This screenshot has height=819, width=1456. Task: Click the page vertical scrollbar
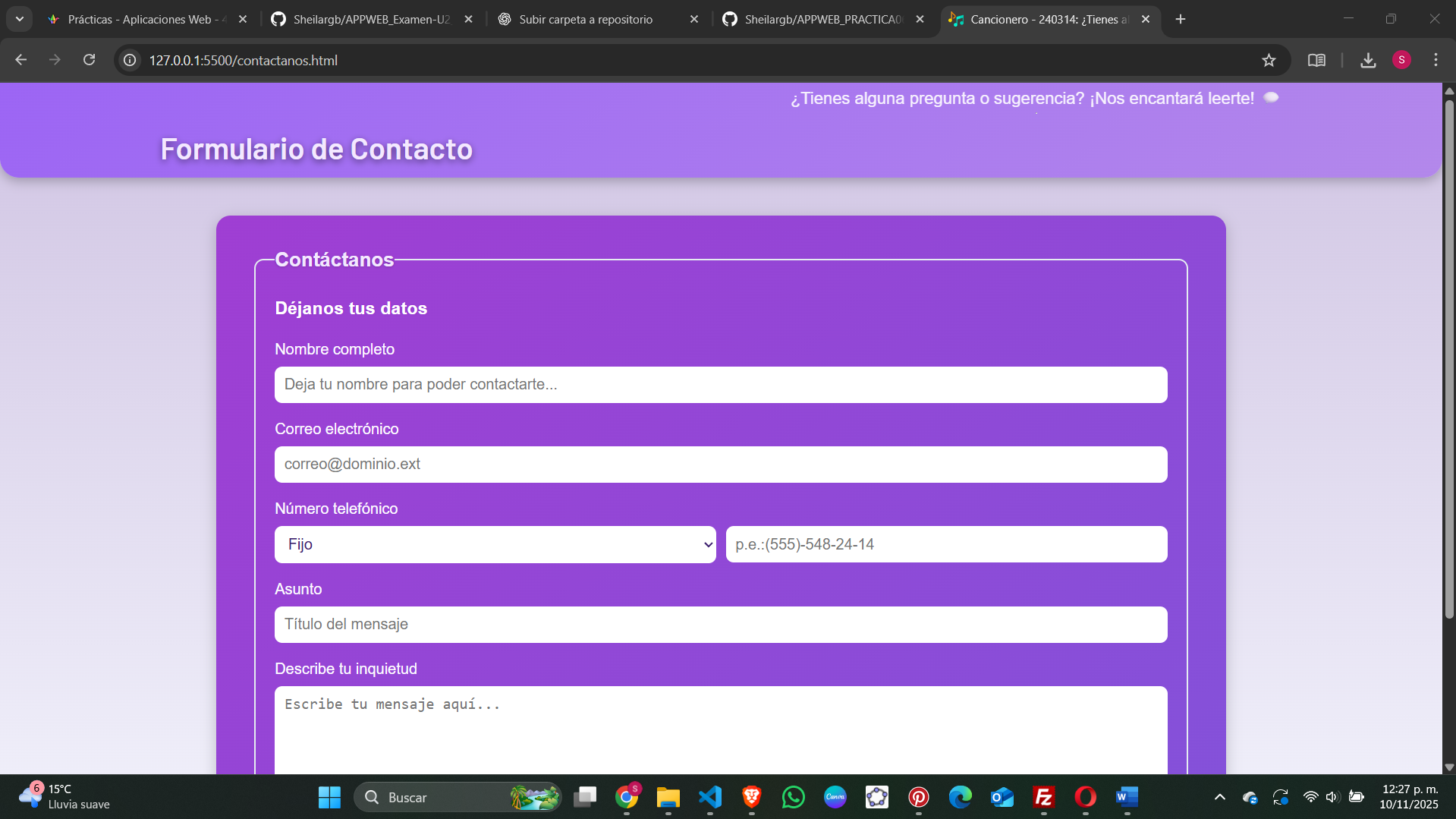click(x=1448, y=357)
